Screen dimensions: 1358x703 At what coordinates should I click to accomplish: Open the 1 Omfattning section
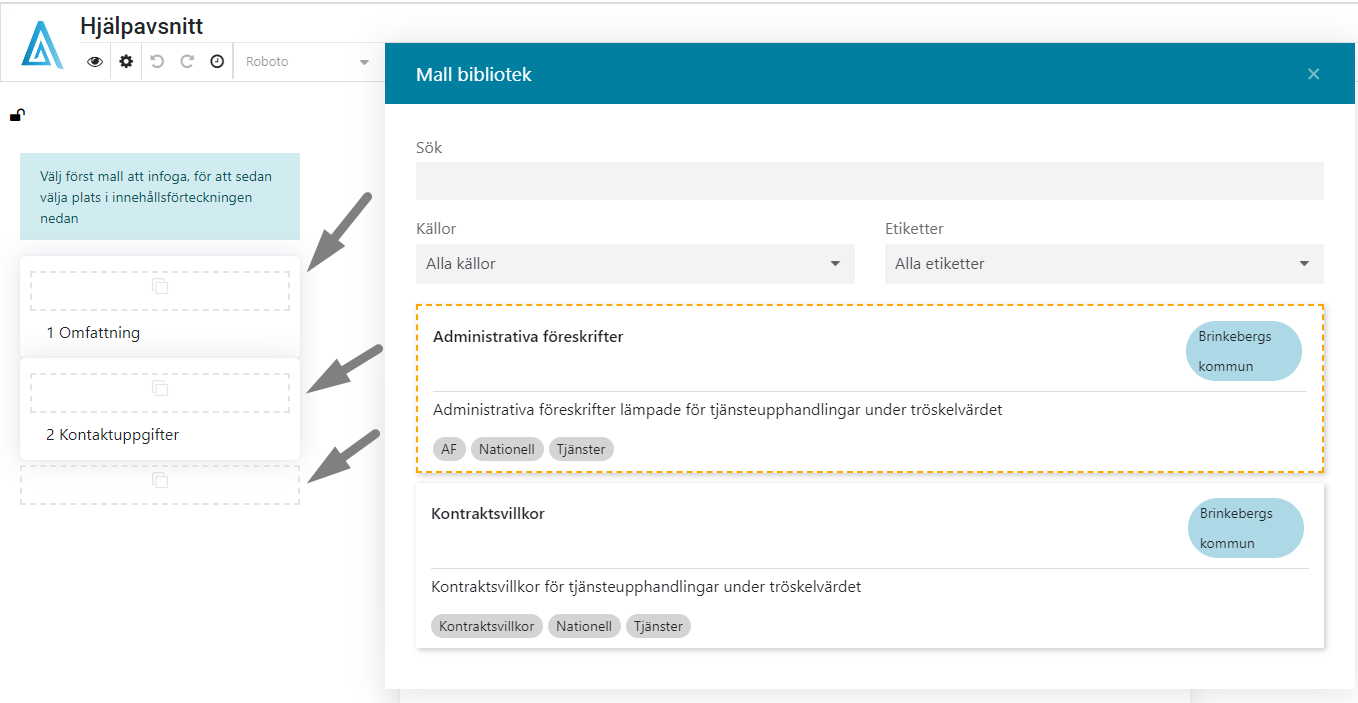coord(93,333)
